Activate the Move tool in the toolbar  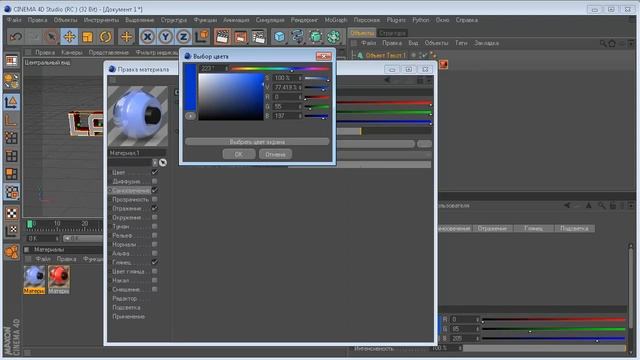coord(69,37)
